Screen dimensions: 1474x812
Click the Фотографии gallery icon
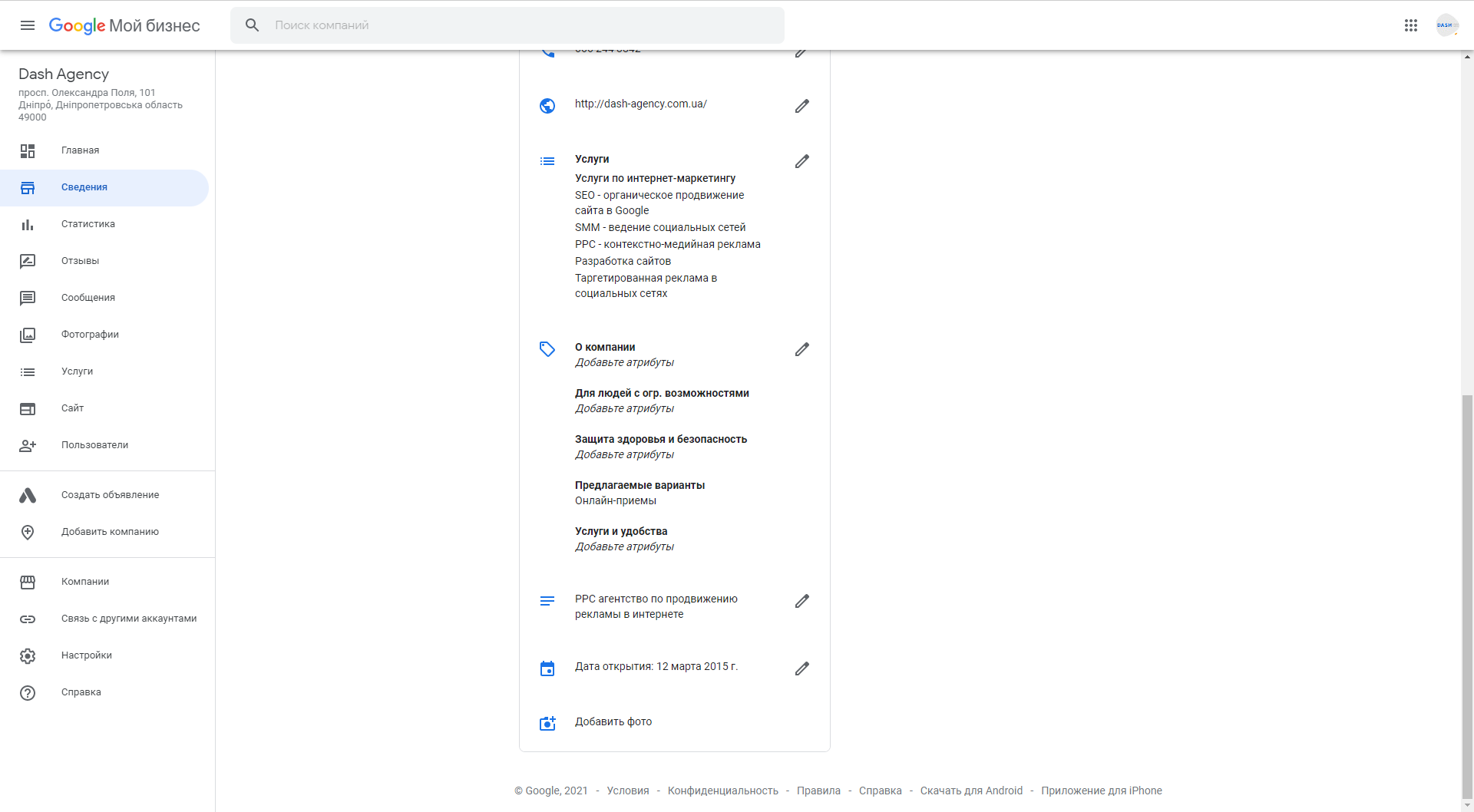tap(28, 335)
